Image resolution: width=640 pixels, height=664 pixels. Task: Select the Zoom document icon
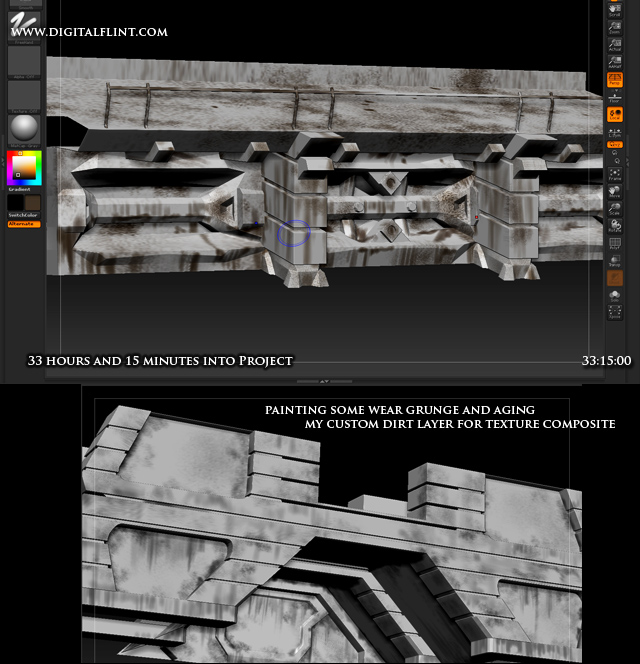point(615,26)
